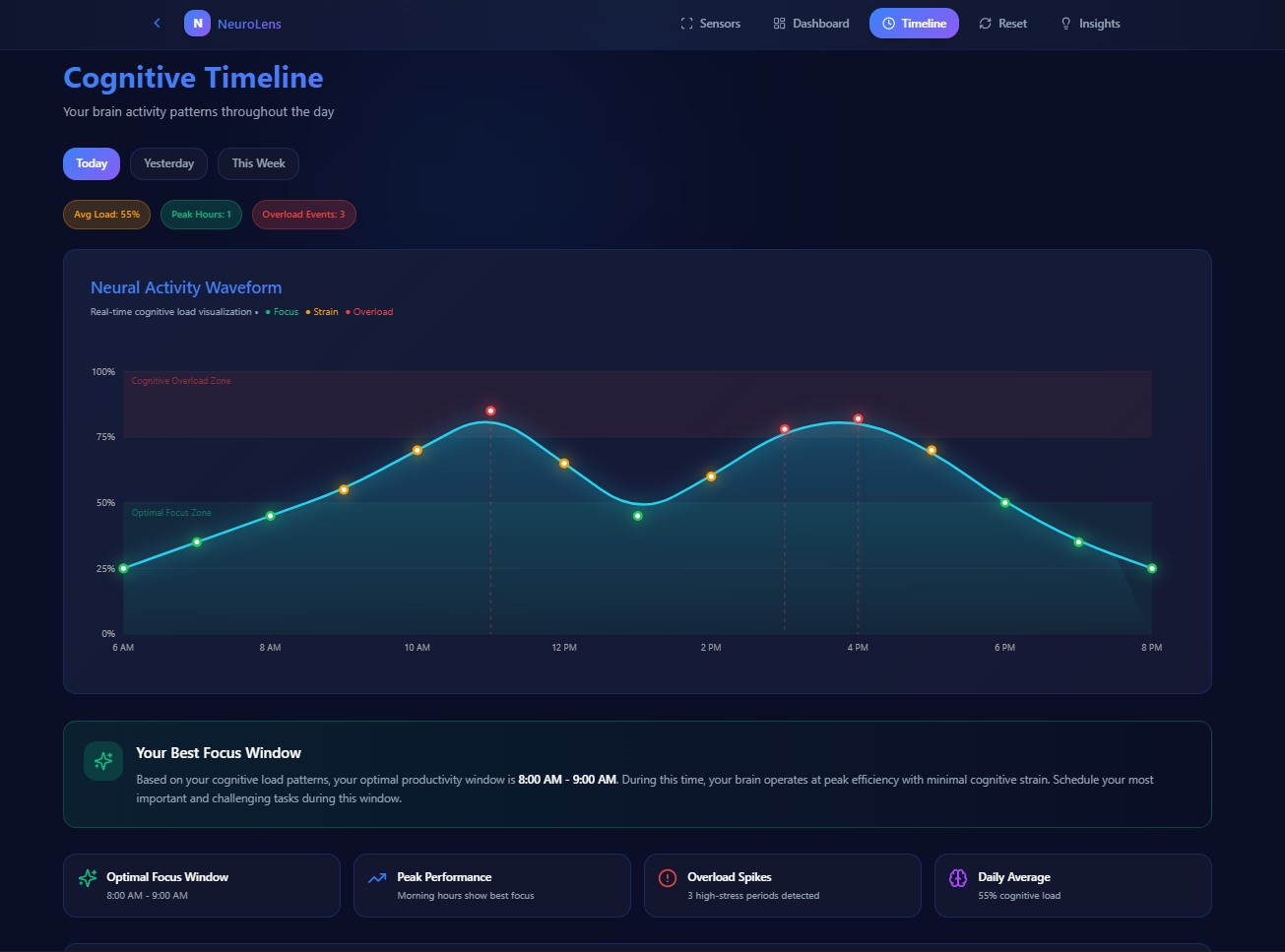Click the Overload Events: 3 badge
The height and width of the screenshot is (952, 1285).
pyautogui.click(x=303, y=215)
